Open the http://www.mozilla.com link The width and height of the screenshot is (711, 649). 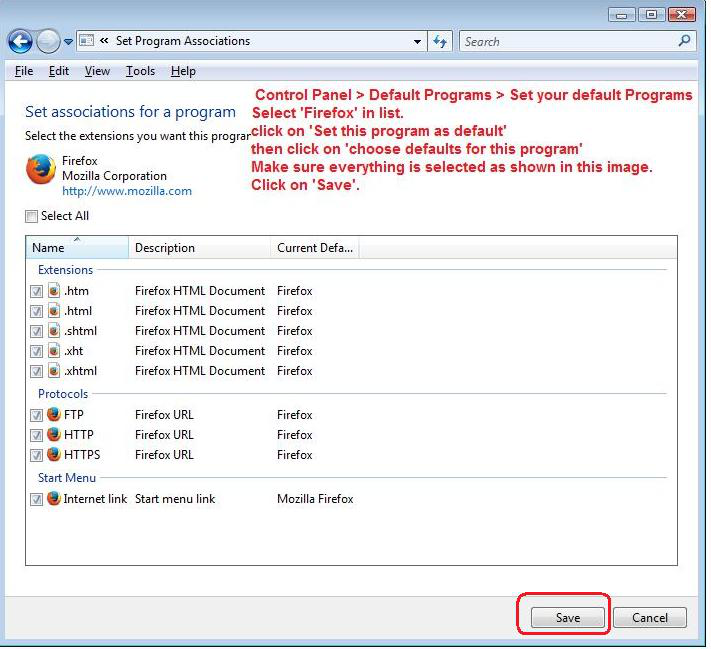pos(127,191)
